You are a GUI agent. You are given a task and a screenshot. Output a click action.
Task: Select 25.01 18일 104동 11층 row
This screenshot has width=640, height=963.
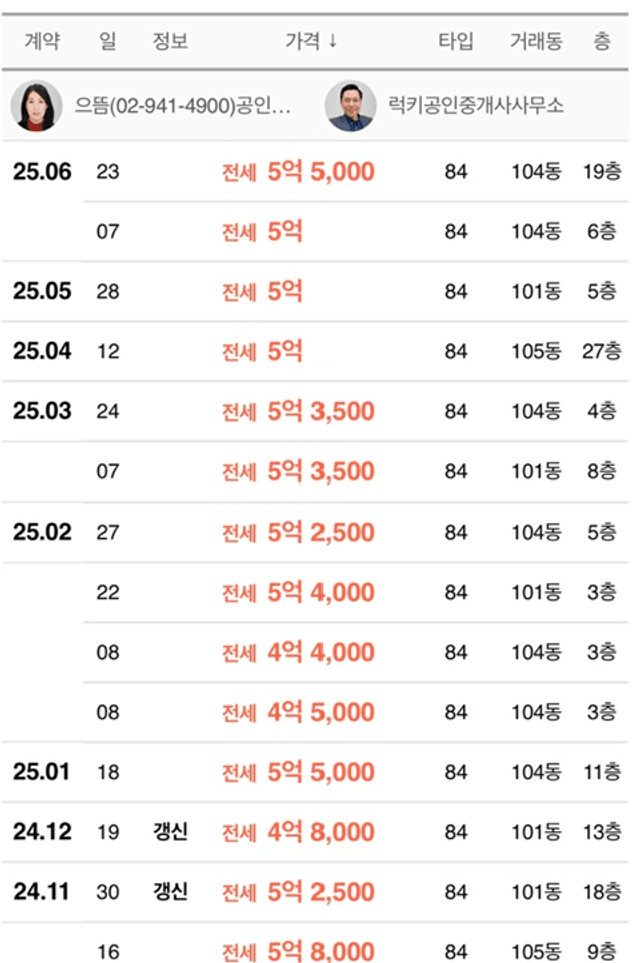pos(315,772)
